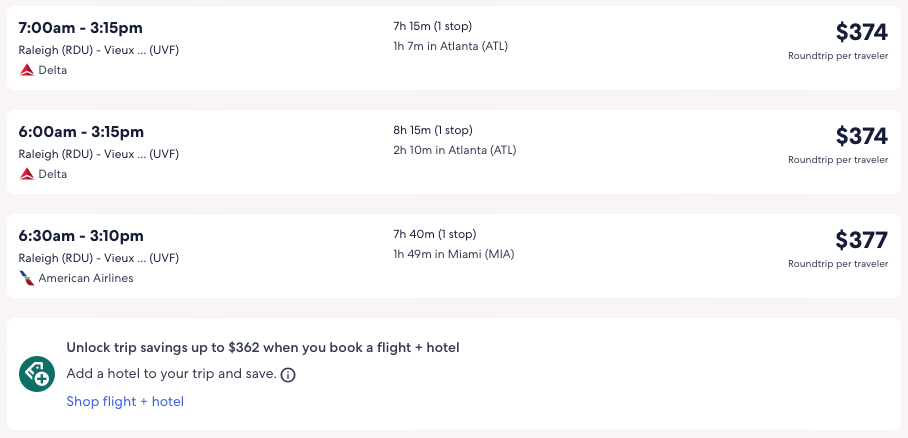Click the Unlock trip savings heading

pos(262,348)
